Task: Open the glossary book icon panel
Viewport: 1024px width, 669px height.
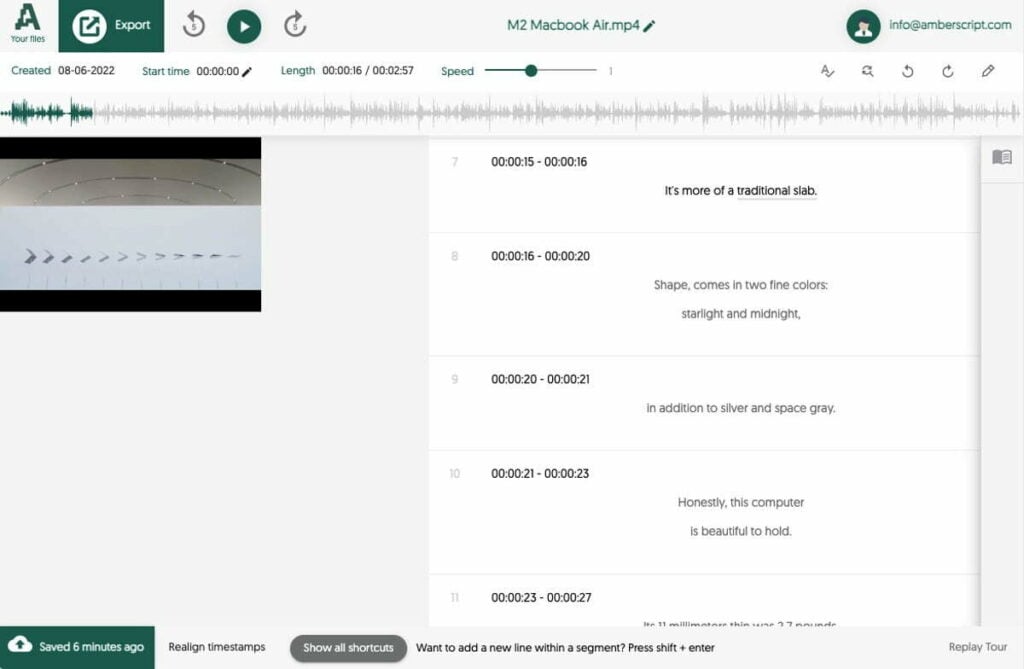Action: tap(1002, 157)
